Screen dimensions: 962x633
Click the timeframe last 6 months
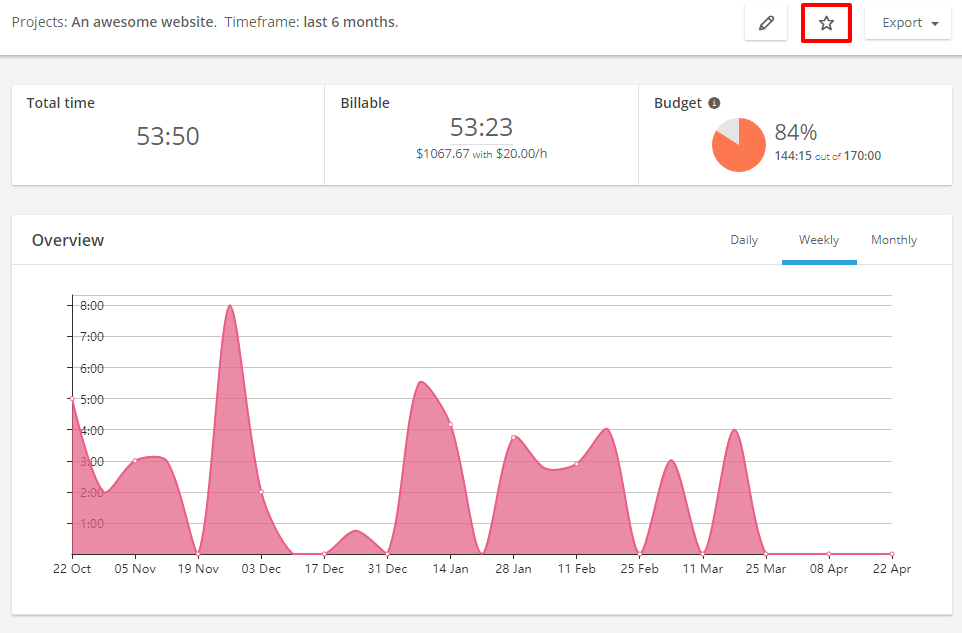click(x=351, y=22)
